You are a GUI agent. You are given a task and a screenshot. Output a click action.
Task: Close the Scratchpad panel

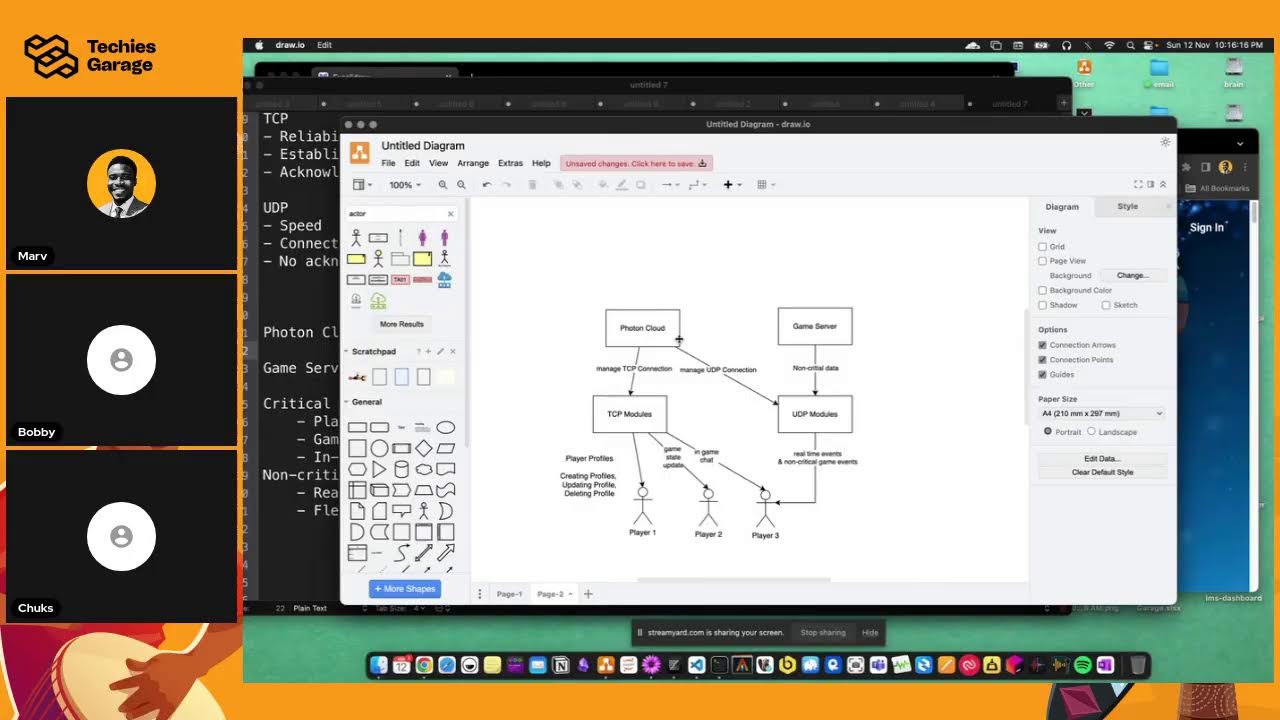[453, 352]
